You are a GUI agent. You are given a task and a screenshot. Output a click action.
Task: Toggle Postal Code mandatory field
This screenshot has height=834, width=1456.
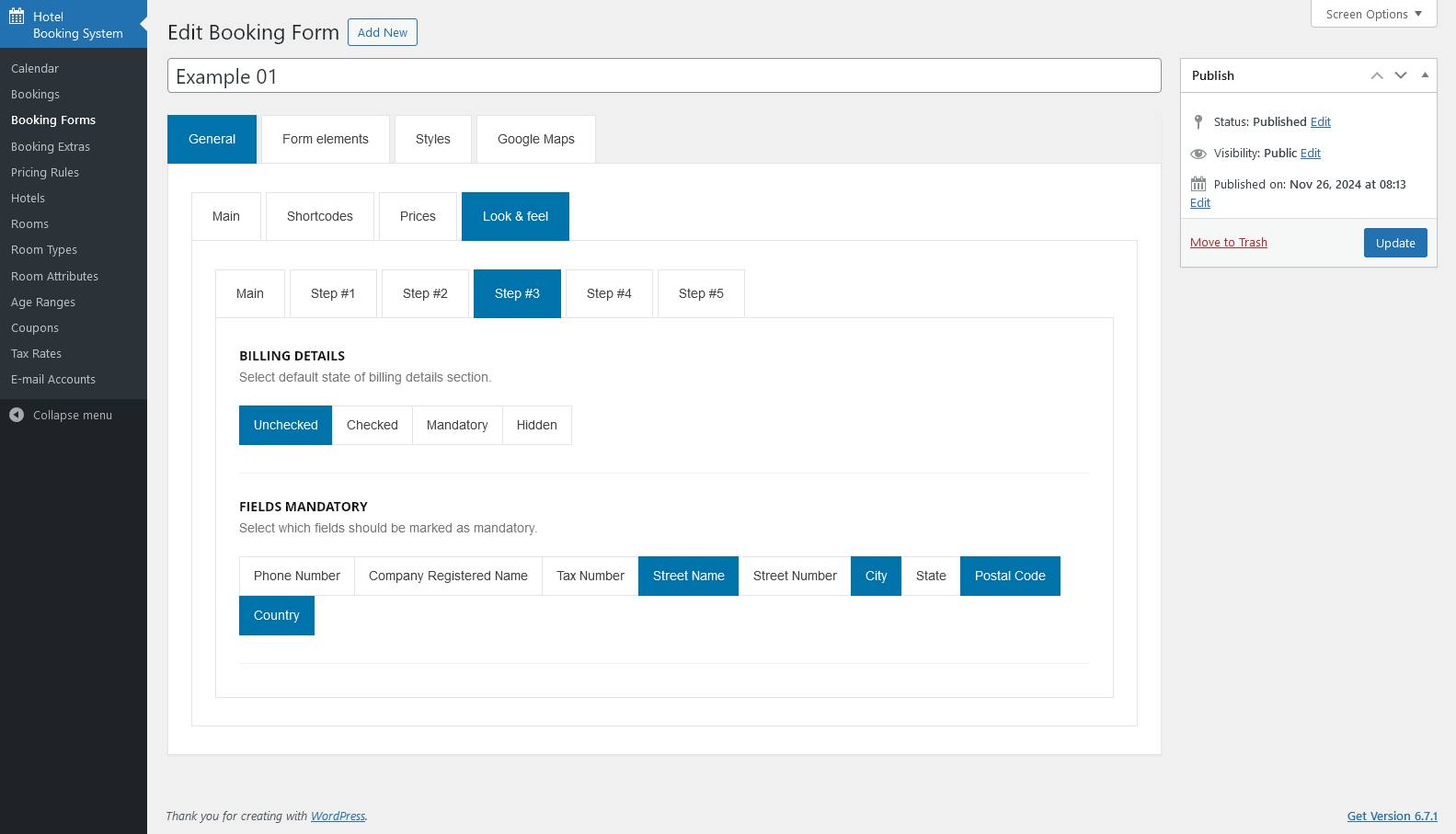click(x=1010, y=576)
